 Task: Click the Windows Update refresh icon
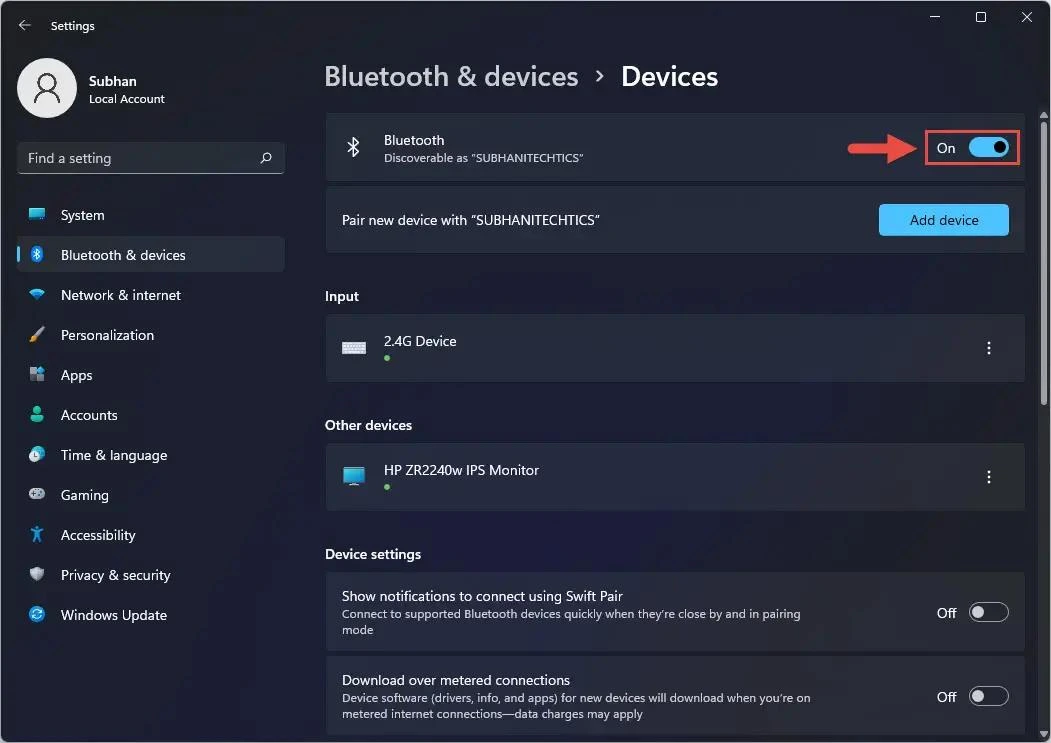[x=37, y=614]
